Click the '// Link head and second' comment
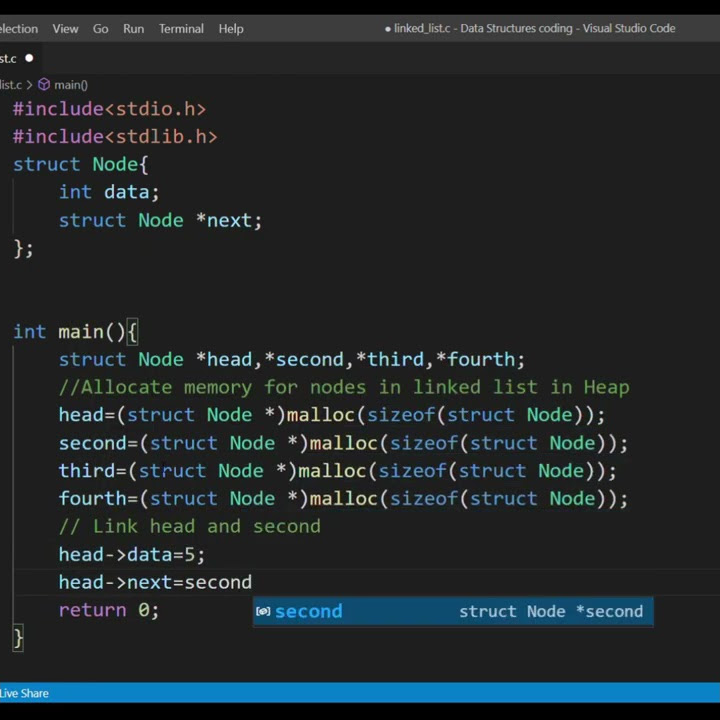Image resolution: width=720 pixels, height=720 pixels. (x=190, y=527)
